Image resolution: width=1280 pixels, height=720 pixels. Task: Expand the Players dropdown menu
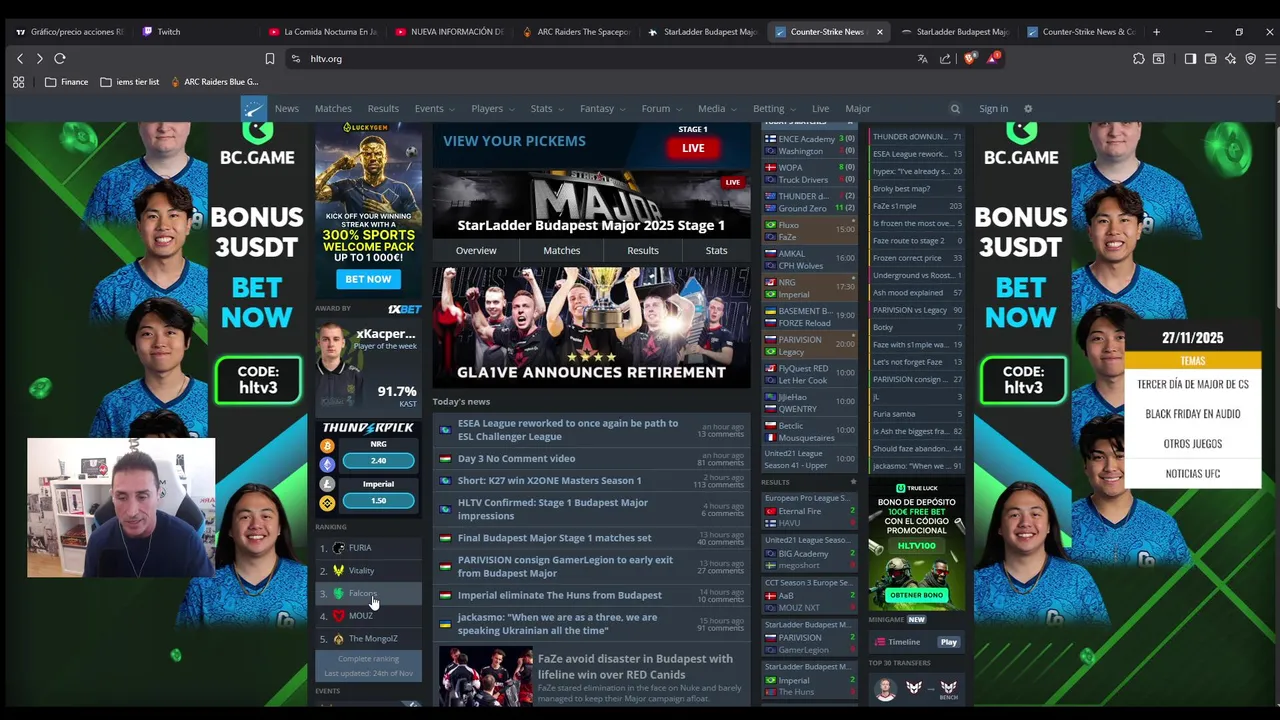tap(492, 109)
